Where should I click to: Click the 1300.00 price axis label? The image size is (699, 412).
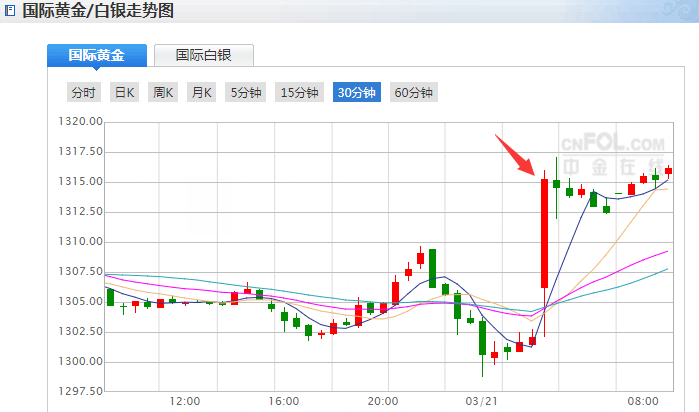81,361
